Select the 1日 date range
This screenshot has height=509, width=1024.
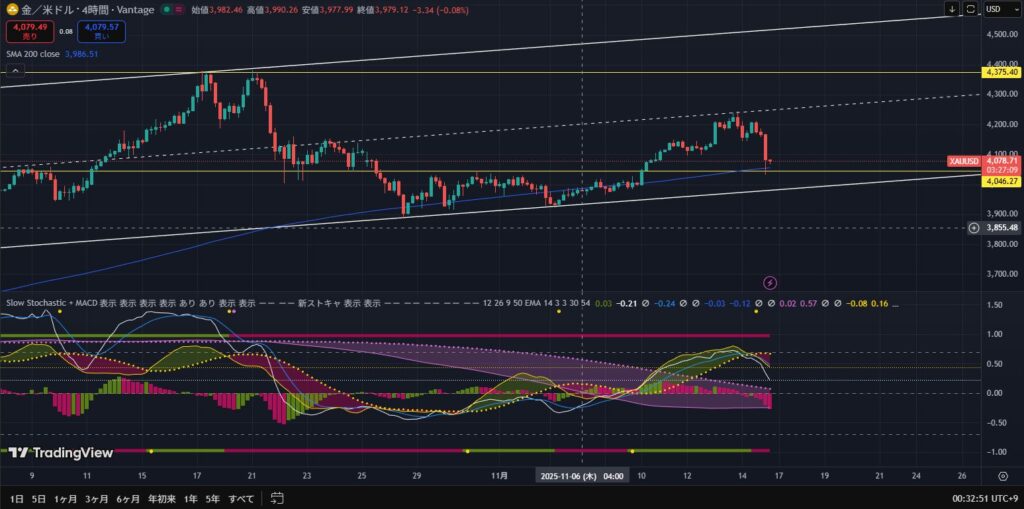pos(15,498)
